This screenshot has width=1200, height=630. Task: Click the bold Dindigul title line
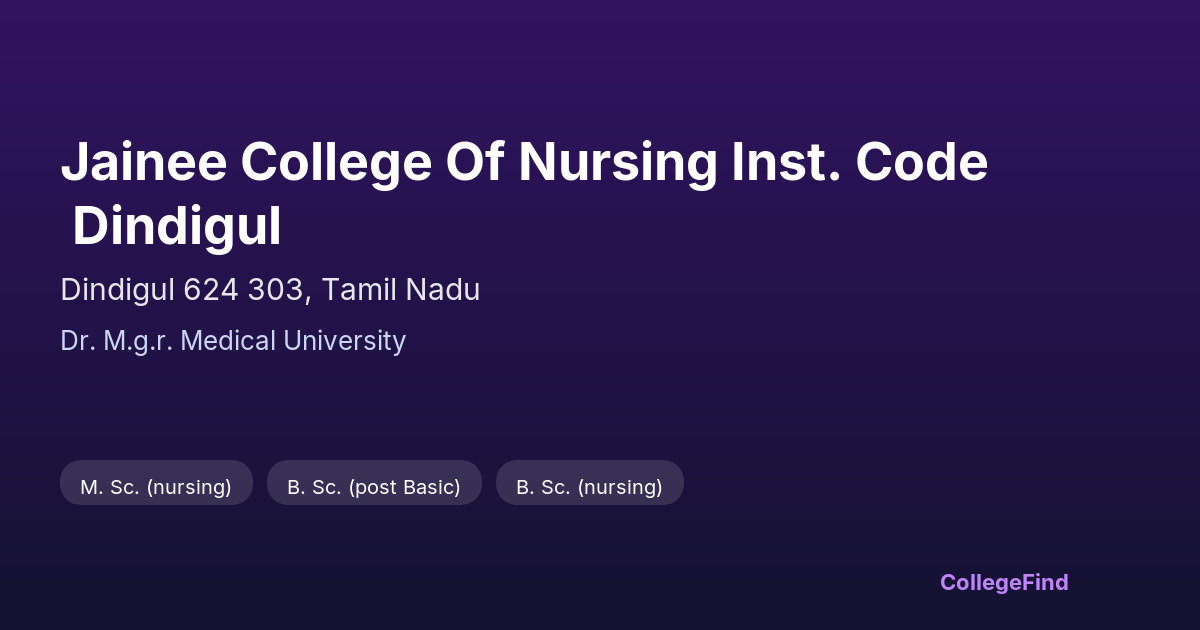[176, 227]
